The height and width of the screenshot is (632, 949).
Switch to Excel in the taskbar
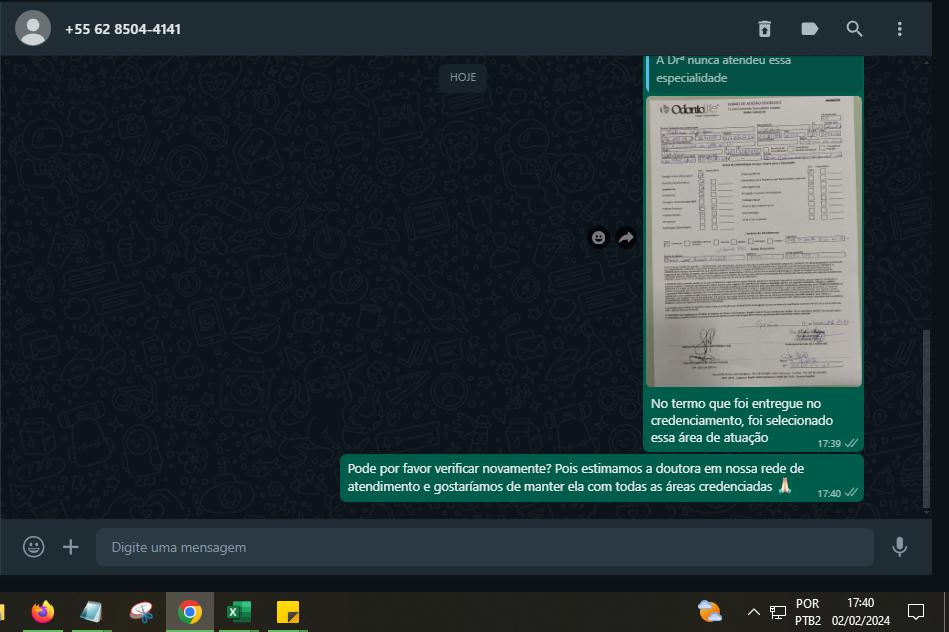[238, 612]
